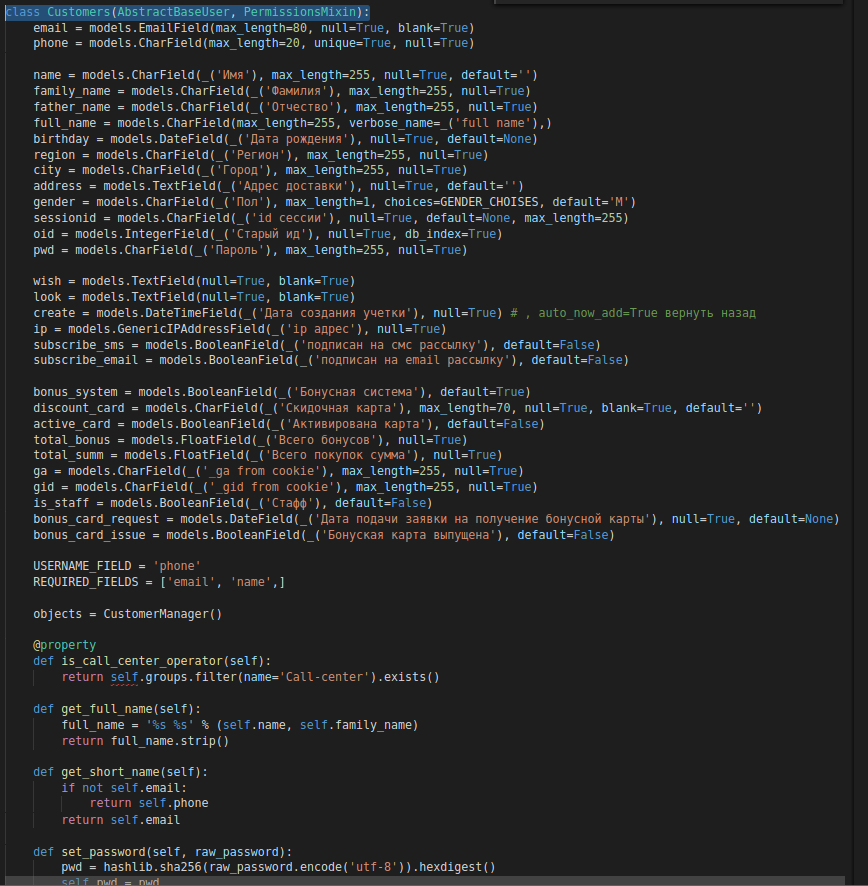Click the get_short_name method name

pyautogui.click(x=110, y=771)
